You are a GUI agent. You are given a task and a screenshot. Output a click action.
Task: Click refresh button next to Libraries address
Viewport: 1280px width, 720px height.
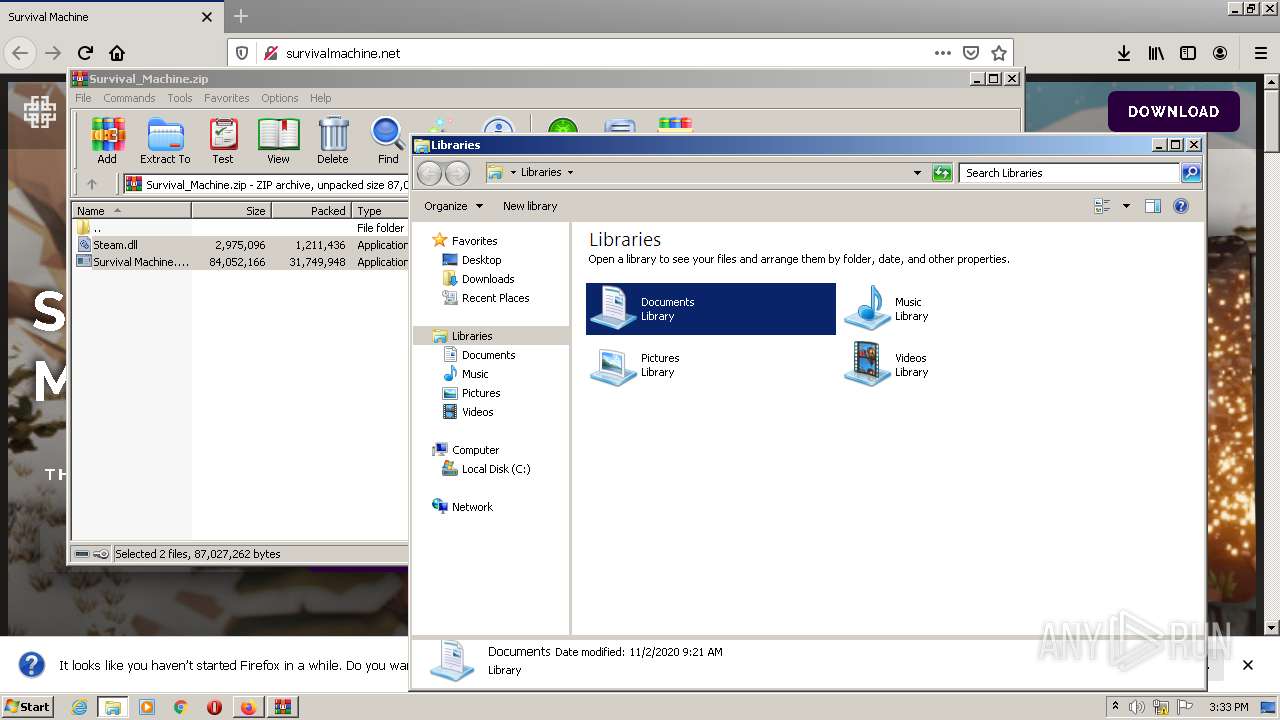click(x=942, y=173)
